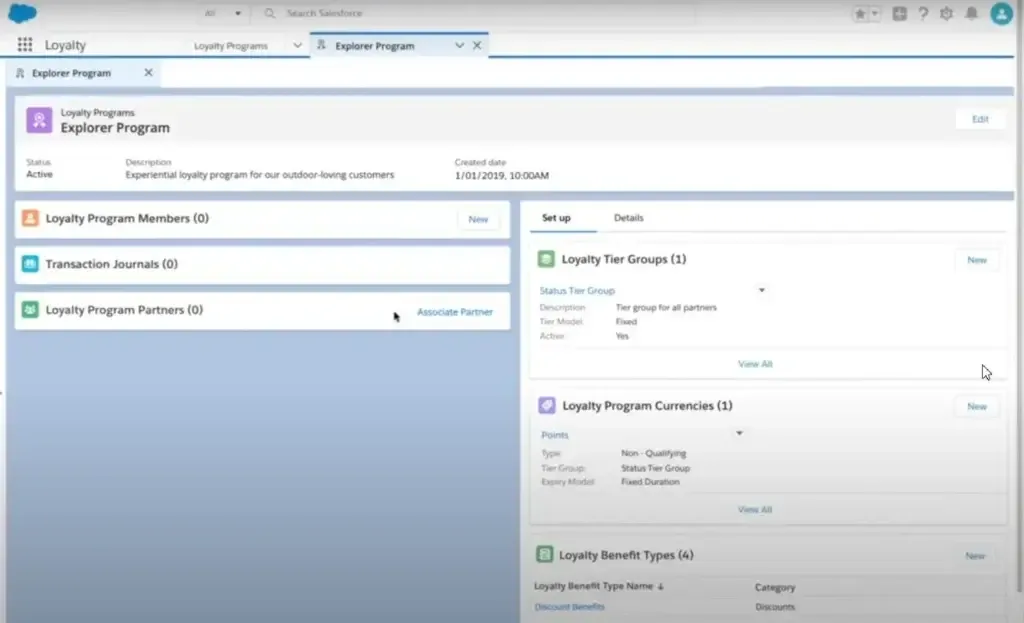Click the icon on Explorer Program workspace tab
1024x623 pixels.
coord(321,45)
